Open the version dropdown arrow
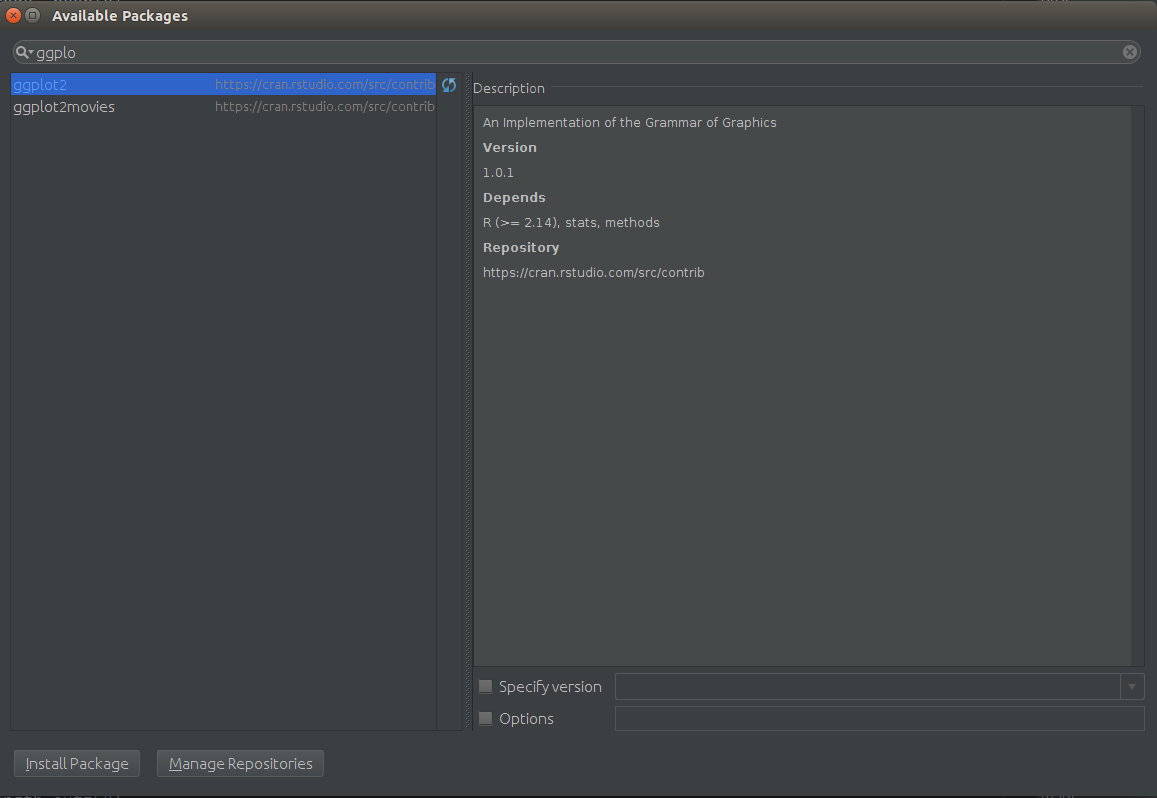Screen dimensions: 1157x798 click(1132, 687)
